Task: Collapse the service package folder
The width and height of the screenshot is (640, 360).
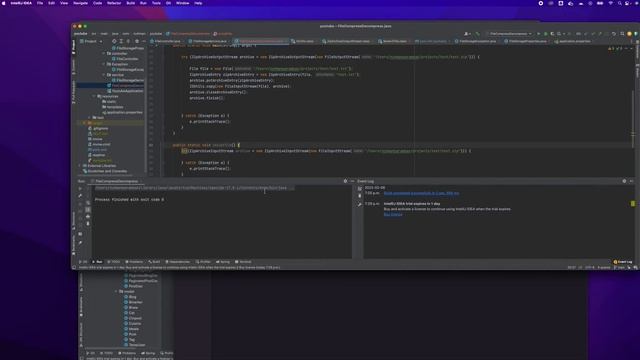Action: (x=104, y=75)
